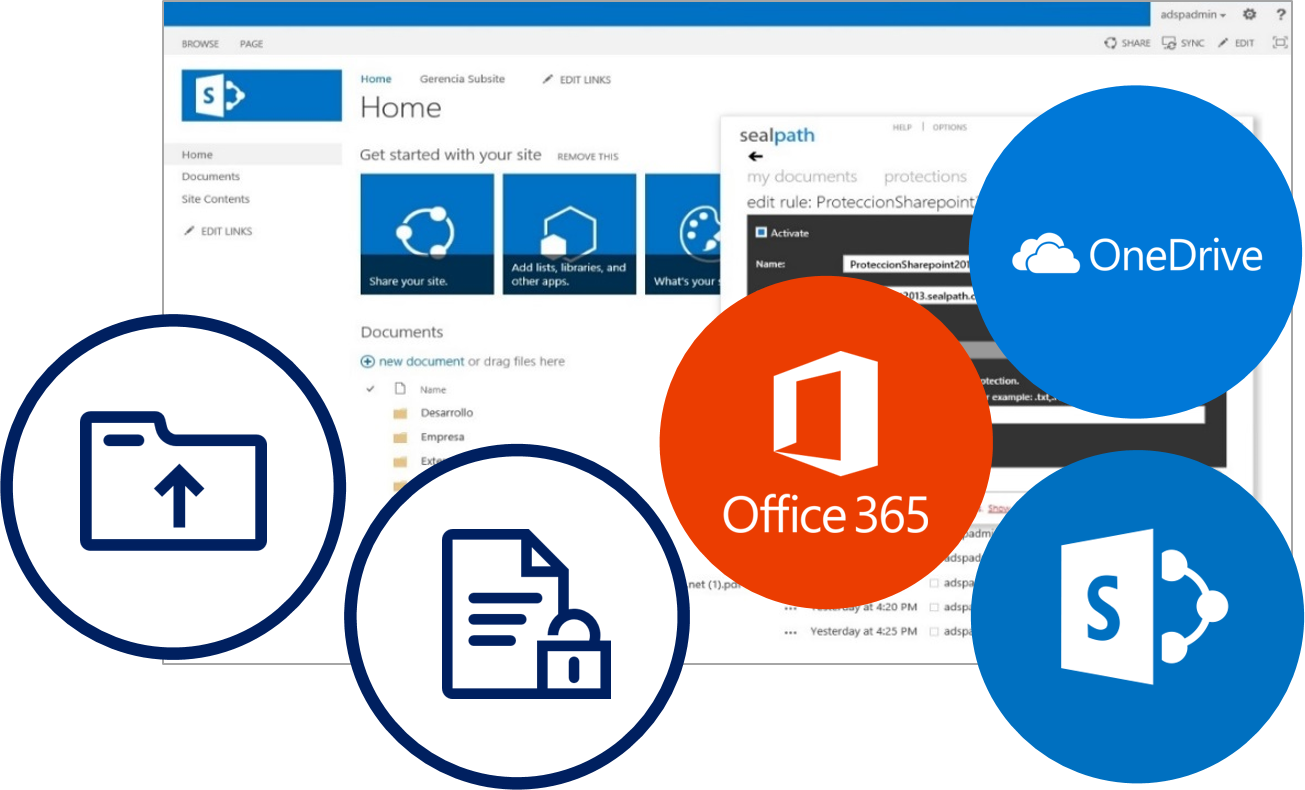The image size is (1305, 790).
Task: Click the EDIT pencil icon
Action: [1223, 43]
